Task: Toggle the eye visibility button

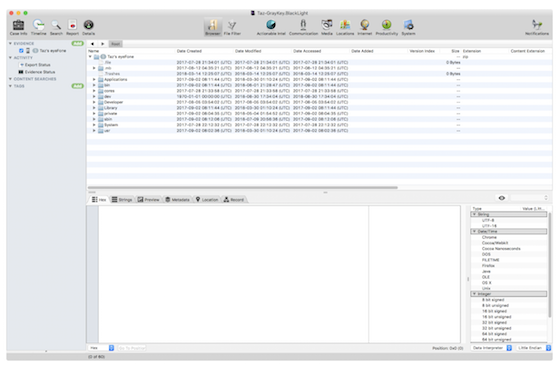Action: (x=501, y=198)
